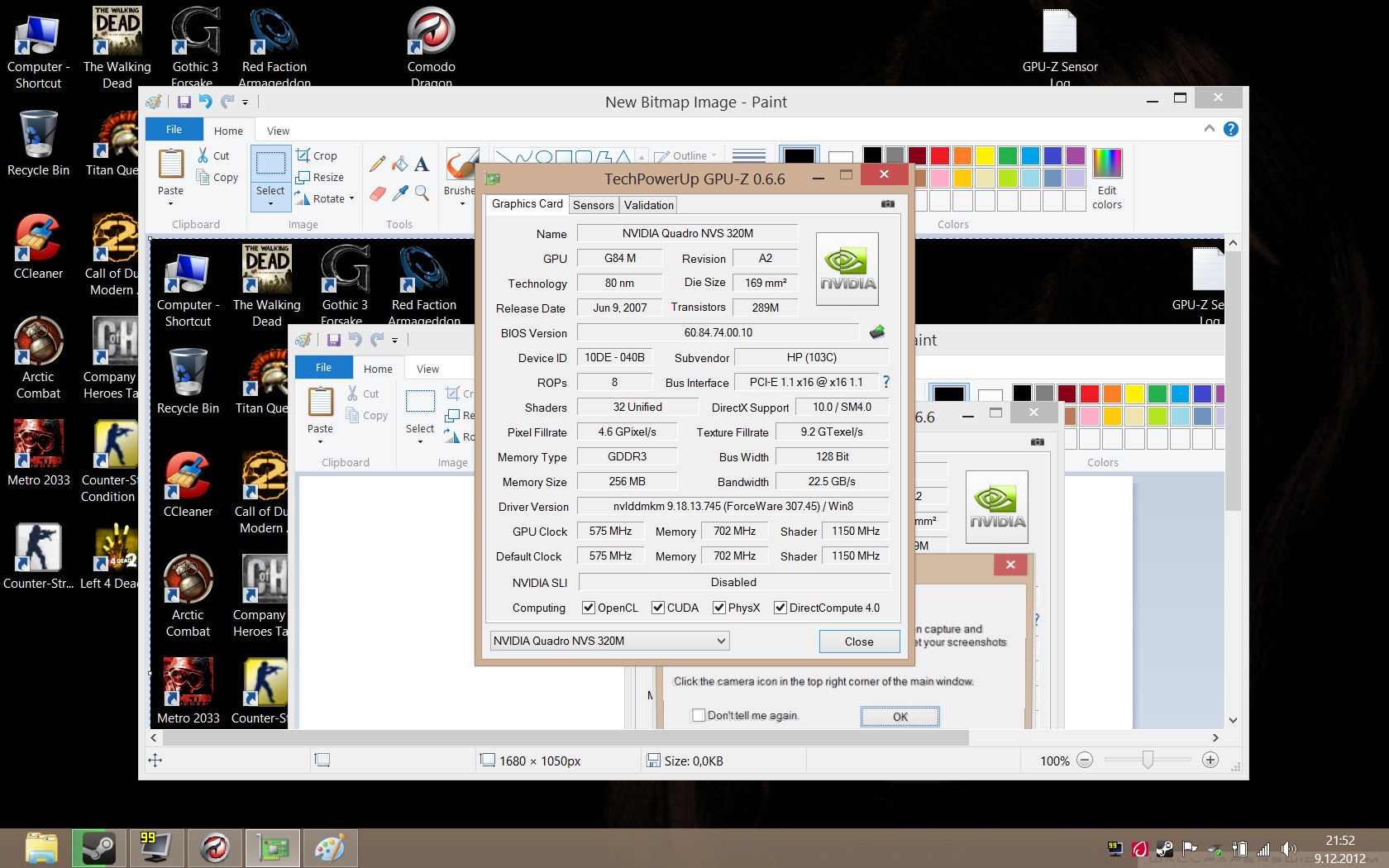The width and height of the screenshot is (1389, 868).
Task: Expand the Brushes dropdown arrow
Action: pyautogui.click(x=462, y=204)
